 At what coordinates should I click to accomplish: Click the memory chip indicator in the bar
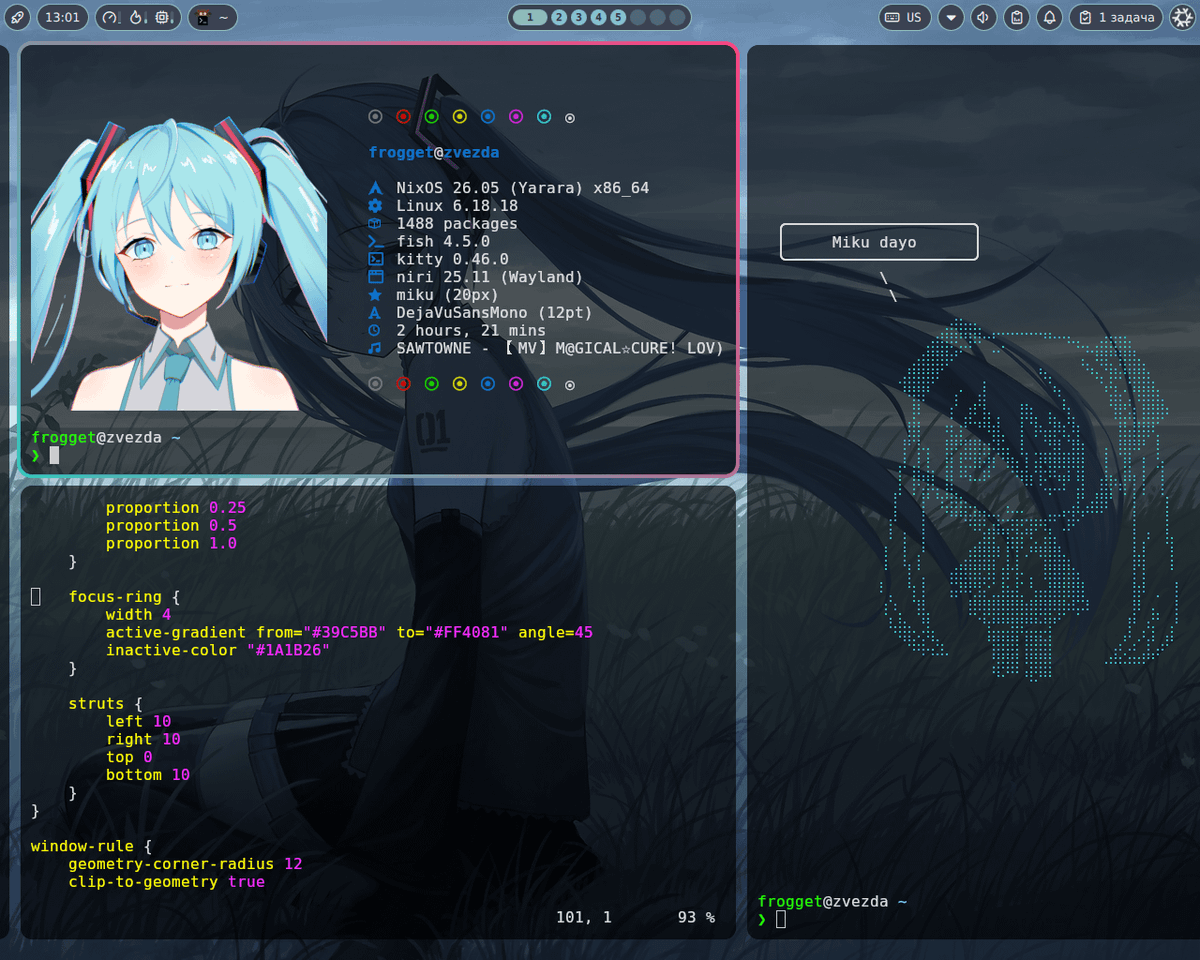(x=163, y=17)
